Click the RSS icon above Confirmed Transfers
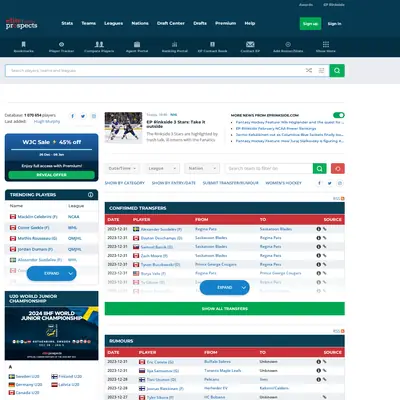Viewport: 400px width, 400px height. click(342, 198)
